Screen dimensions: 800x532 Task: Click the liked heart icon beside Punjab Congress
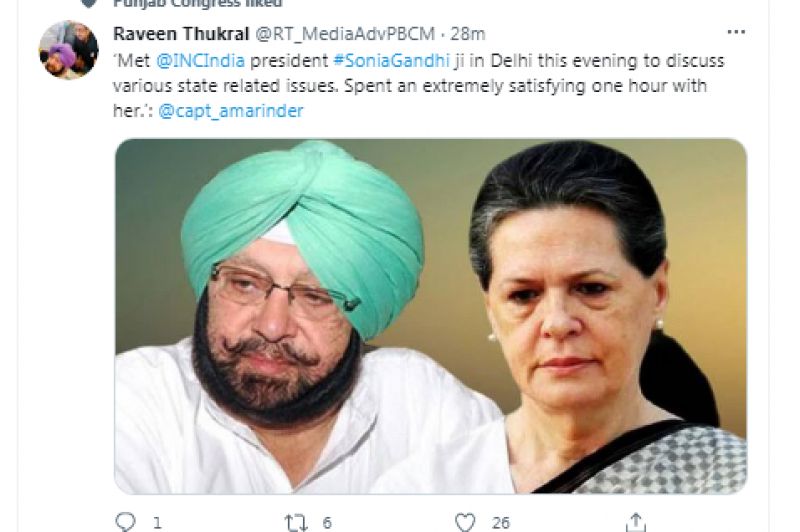89,4
